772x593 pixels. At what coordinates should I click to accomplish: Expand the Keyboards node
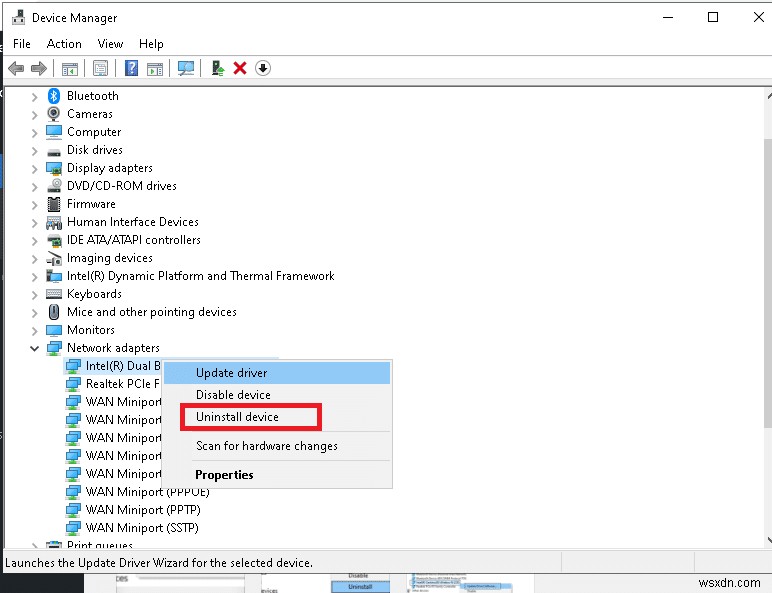34,295
